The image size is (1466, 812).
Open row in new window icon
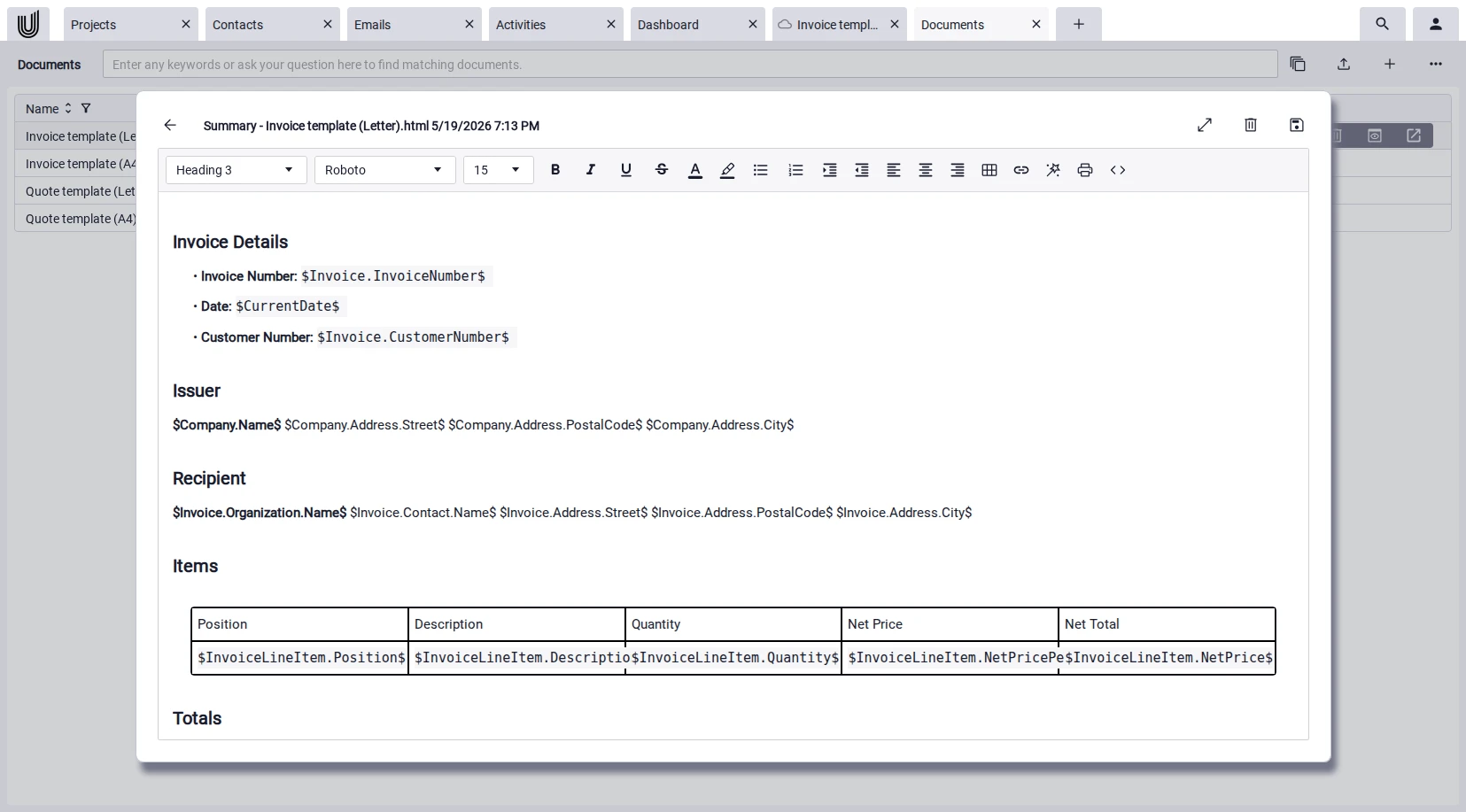(1414, 135)
